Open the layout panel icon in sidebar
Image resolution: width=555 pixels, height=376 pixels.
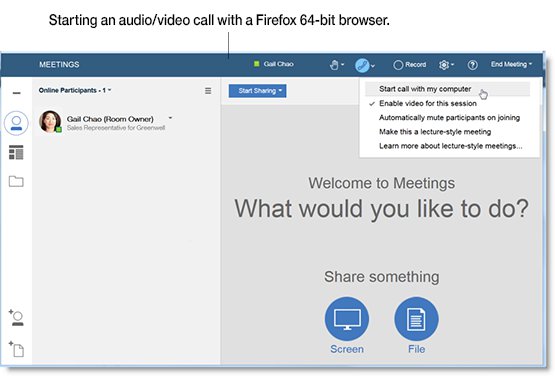tap(16, 152)
